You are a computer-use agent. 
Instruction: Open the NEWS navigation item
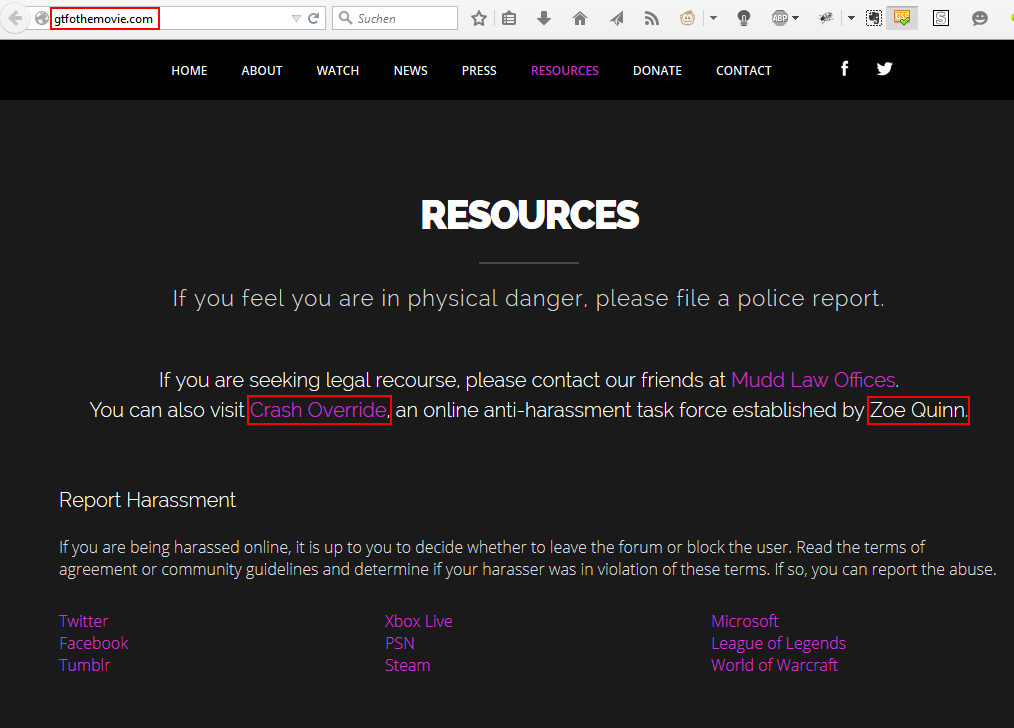411,70
